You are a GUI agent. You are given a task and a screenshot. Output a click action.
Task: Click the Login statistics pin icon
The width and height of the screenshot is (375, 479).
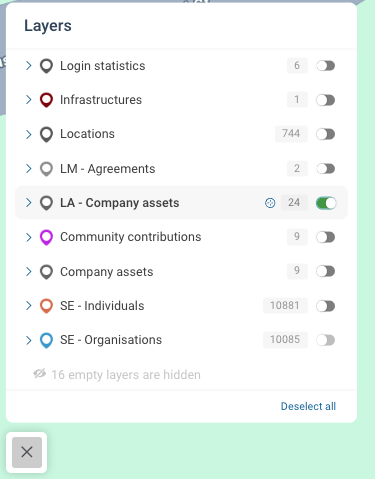click(x=46, y=66)
